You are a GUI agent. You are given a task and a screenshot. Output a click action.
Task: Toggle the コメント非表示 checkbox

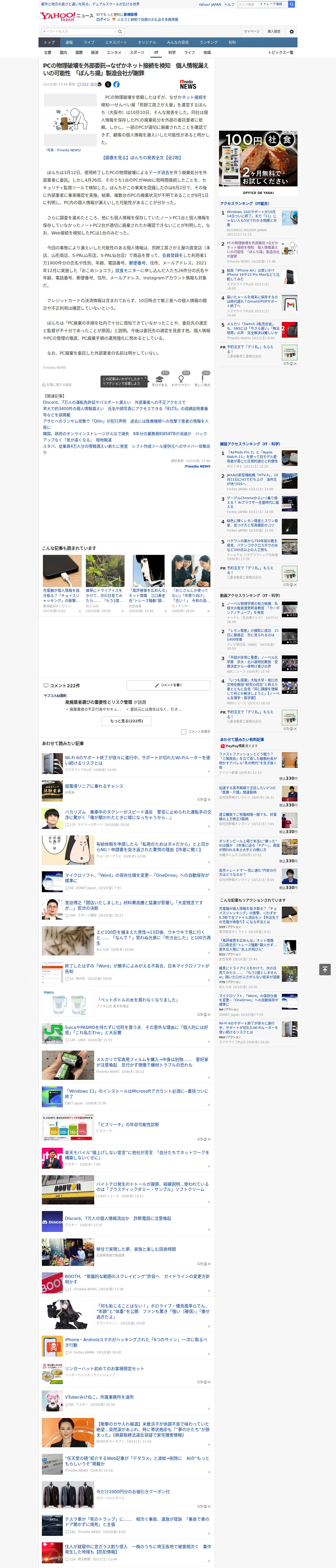[x=183, y=732]
